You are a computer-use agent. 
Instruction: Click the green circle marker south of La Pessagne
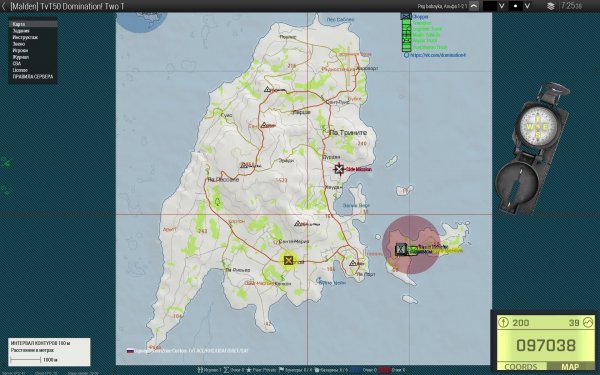218,201
